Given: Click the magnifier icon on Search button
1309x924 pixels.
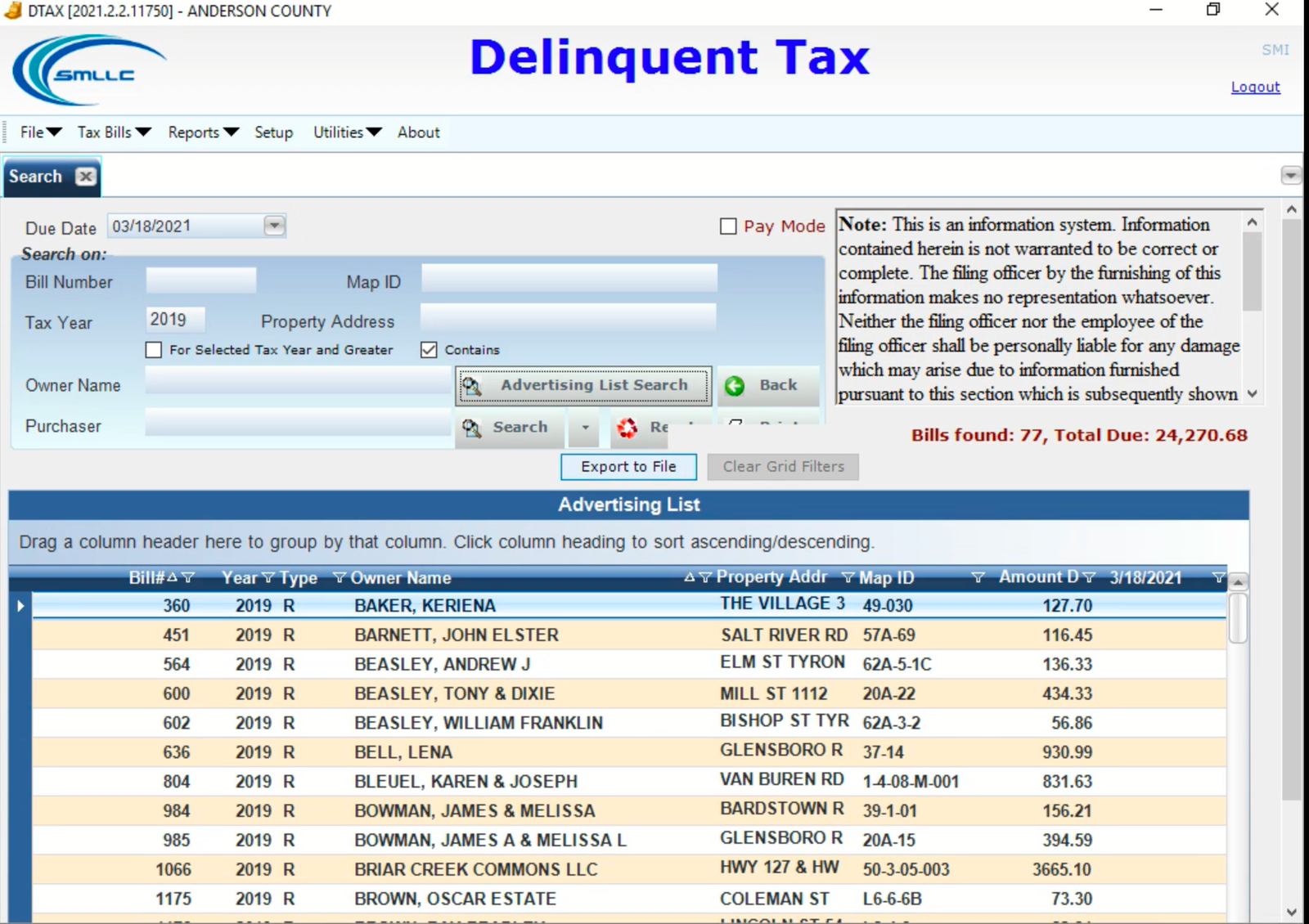Looking at the screenshot, I should (x=472, y=428).
